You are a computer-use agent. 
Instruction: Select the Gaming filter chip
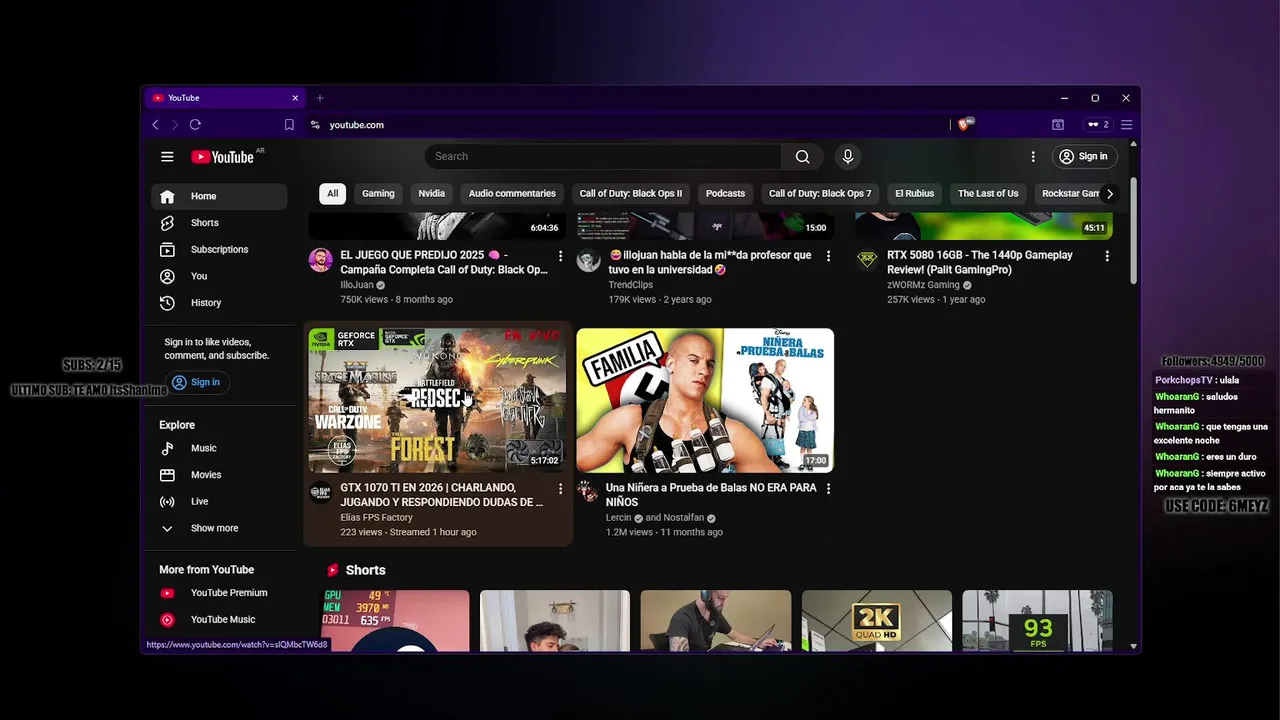coord(378,194)
